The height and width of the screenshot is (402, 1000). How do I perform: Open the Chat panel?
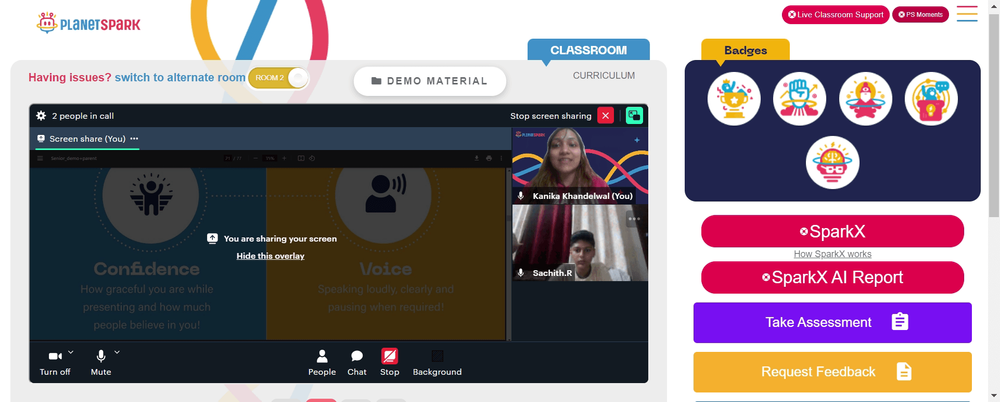point(357,362)
